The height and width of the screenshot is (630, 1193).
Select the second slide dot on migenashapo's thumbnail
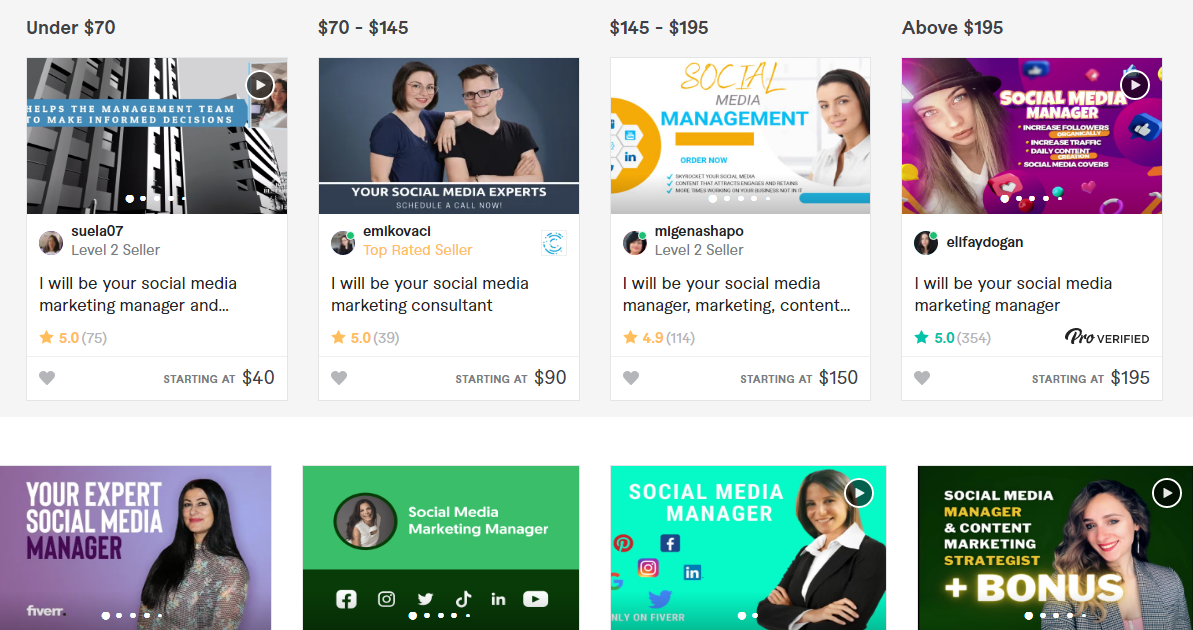pos(727,199)
